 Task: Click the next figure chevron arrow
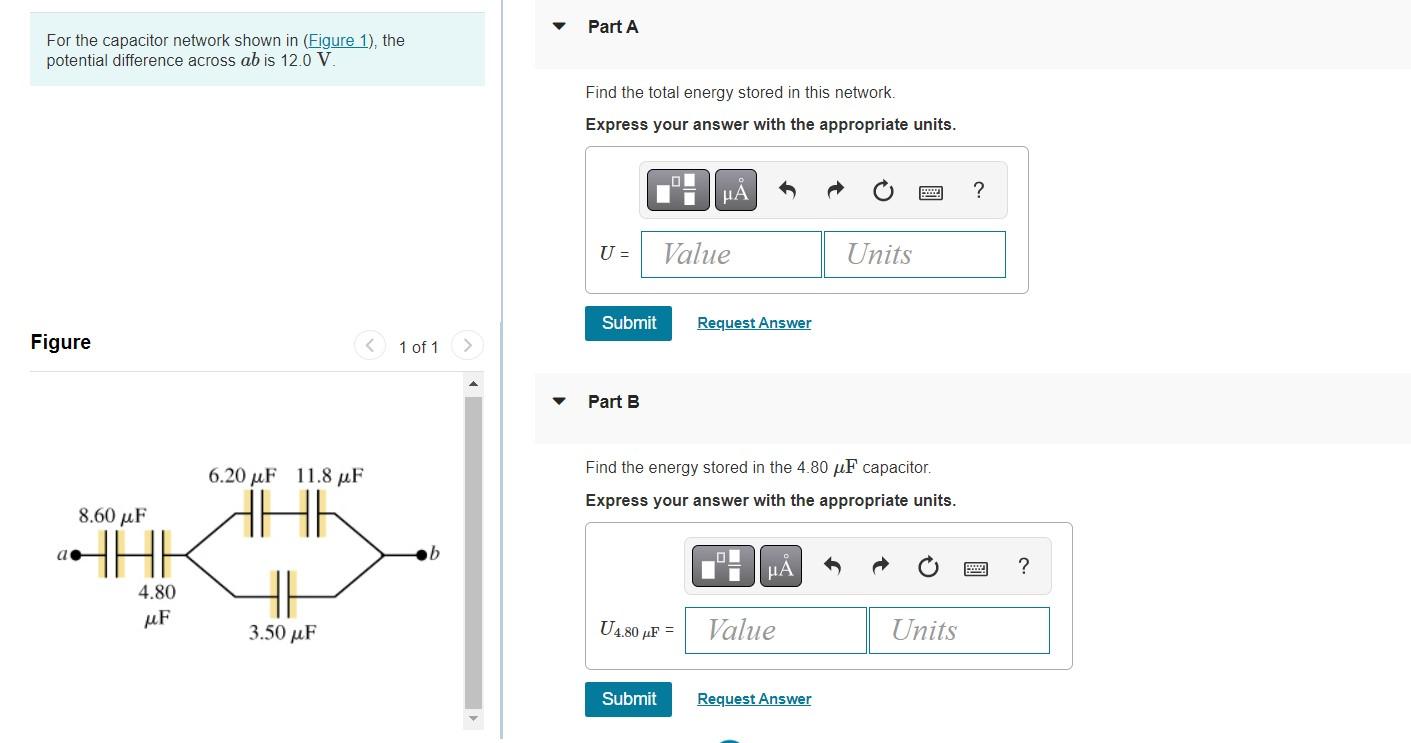click(x=467, y=345)
